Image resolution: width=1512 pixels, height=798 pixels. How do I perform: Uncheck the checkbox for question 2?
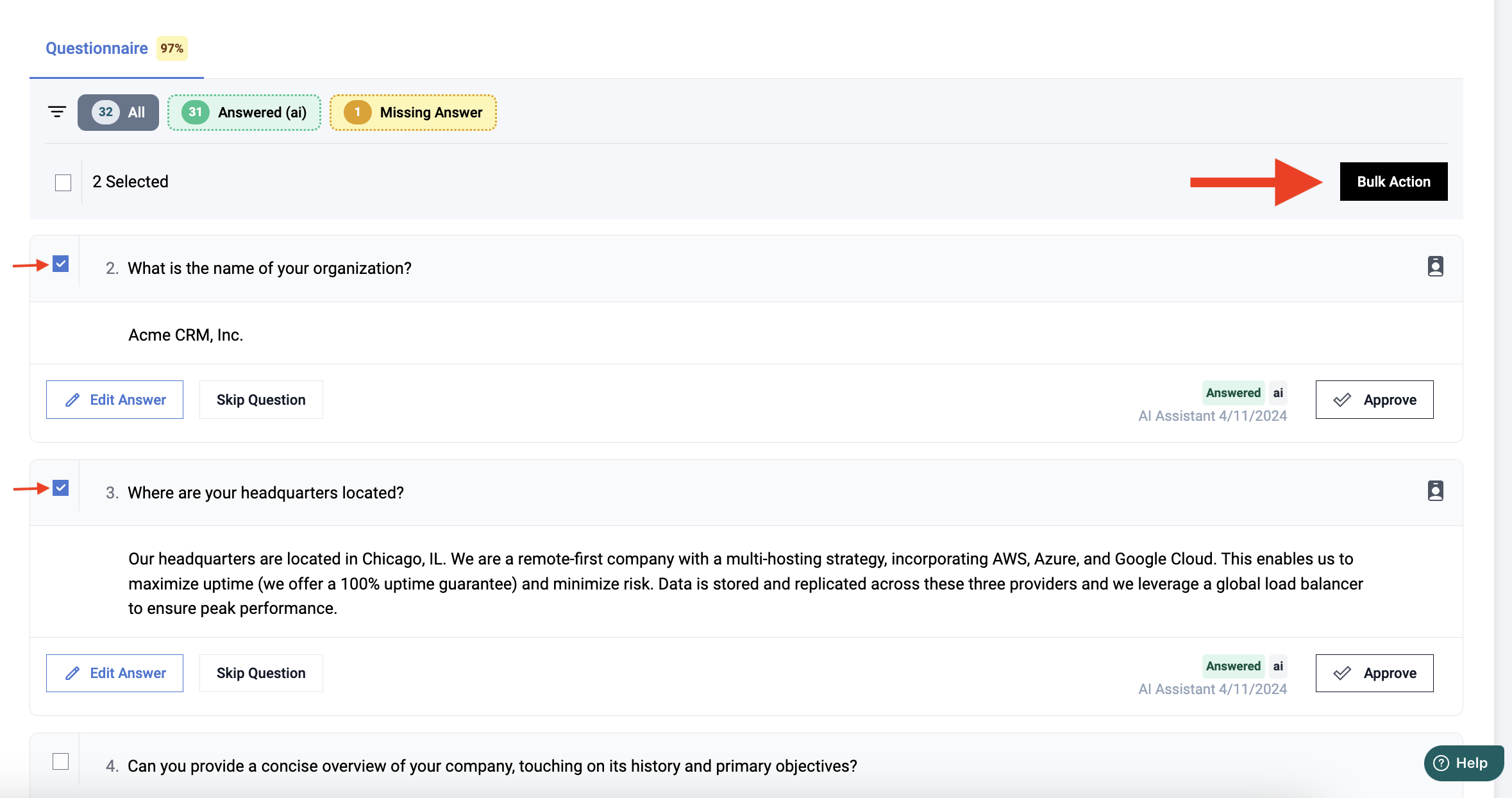(61, 264)
